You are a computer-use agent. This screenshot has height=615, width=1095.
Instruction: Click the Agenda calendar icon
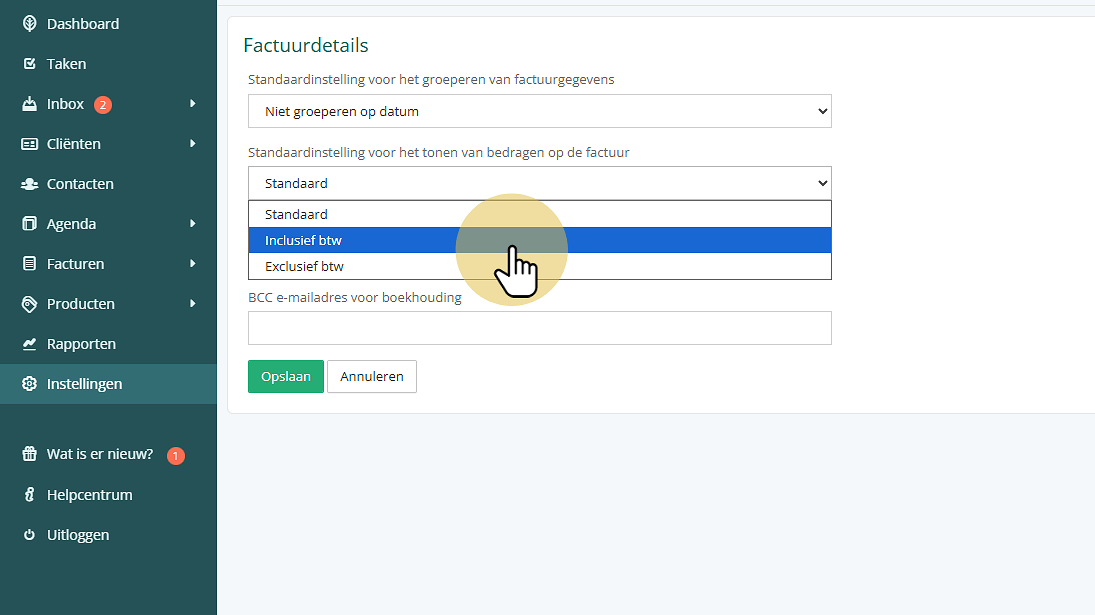point(29,223)
